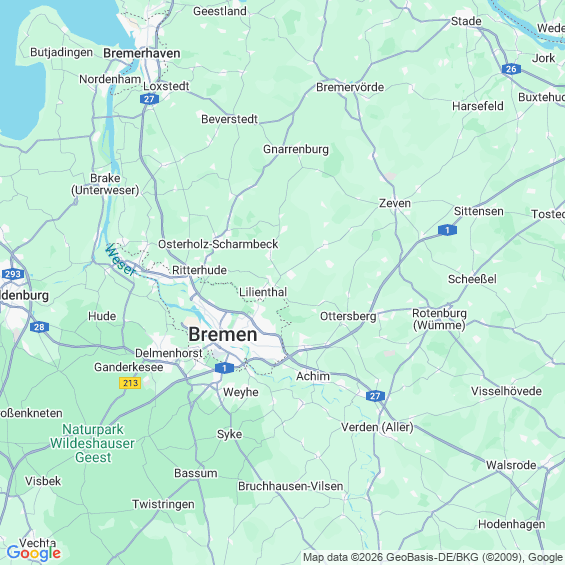
Task: Click the Naturpark Wildeshauser Geest label
Action: pos(93,443)
